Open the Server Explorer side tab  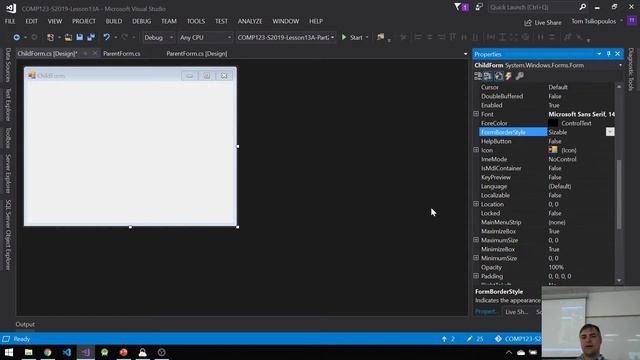click(8, 173)
